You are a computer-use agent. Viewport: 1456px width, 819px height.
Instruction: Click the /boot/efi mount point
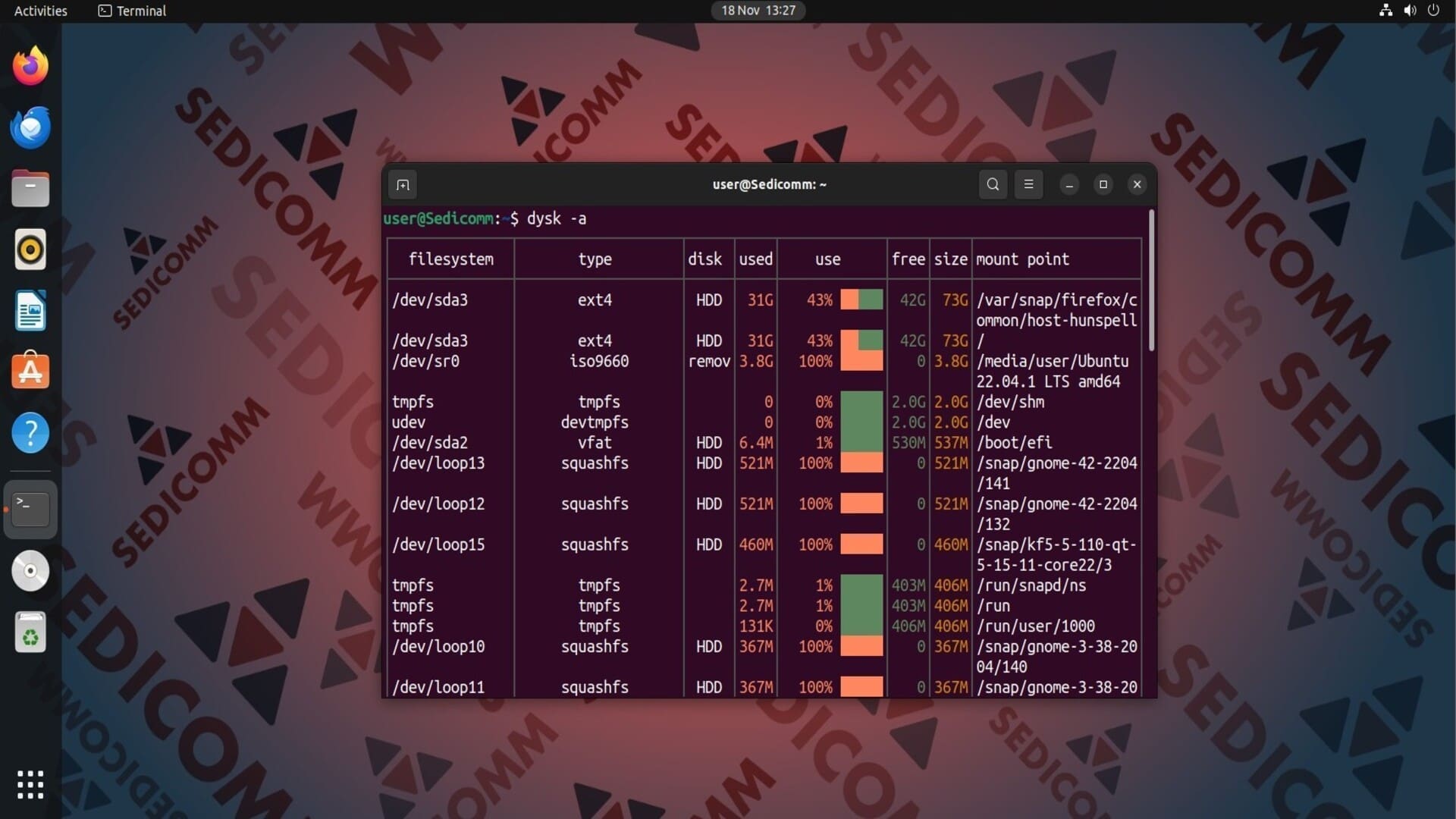coord(1014,443)
